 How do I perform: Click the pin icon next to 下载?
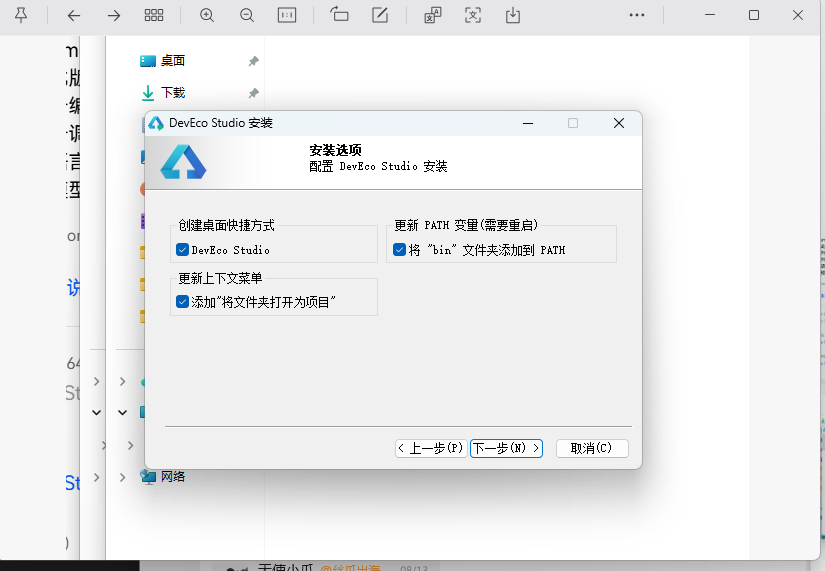click(254, 93)
